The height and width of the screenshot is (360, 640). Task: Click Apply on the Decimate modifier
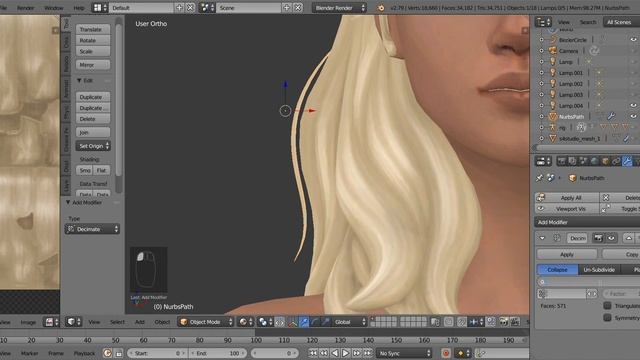tap(567, 254)
